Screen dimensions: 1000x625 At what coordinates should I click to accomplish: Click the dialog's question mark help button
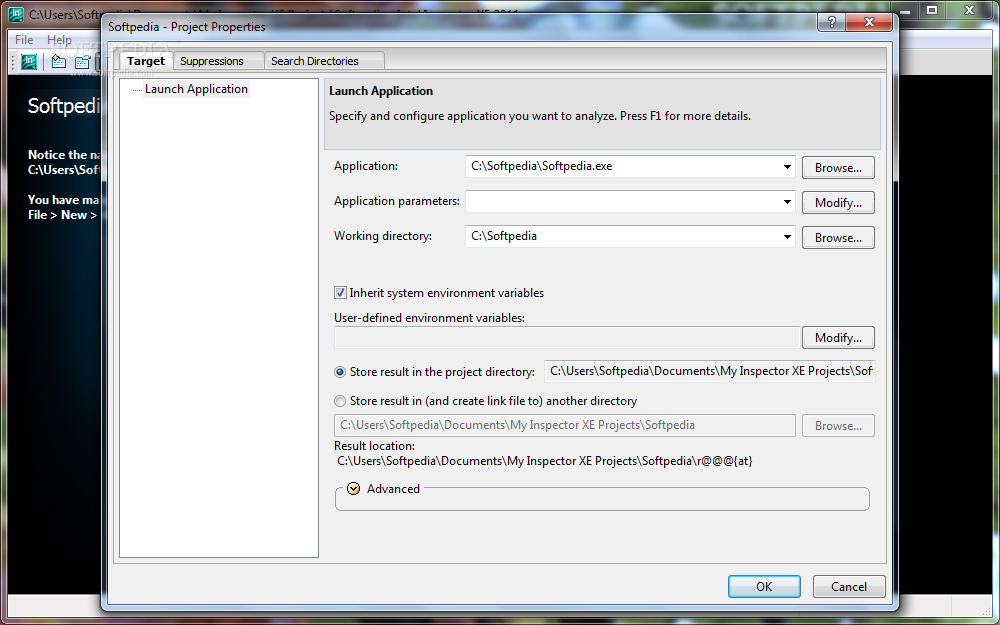pos(832,22)
